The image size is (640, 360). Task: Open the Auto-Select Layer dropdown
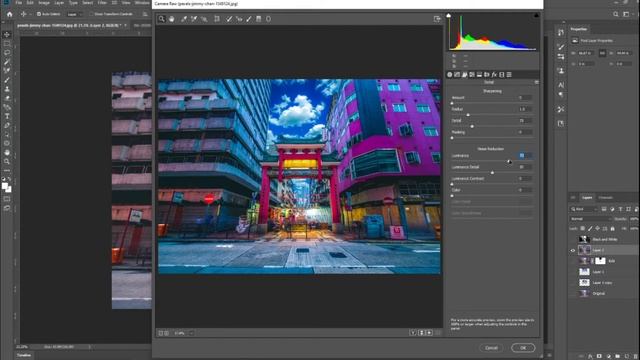[74, 14]
